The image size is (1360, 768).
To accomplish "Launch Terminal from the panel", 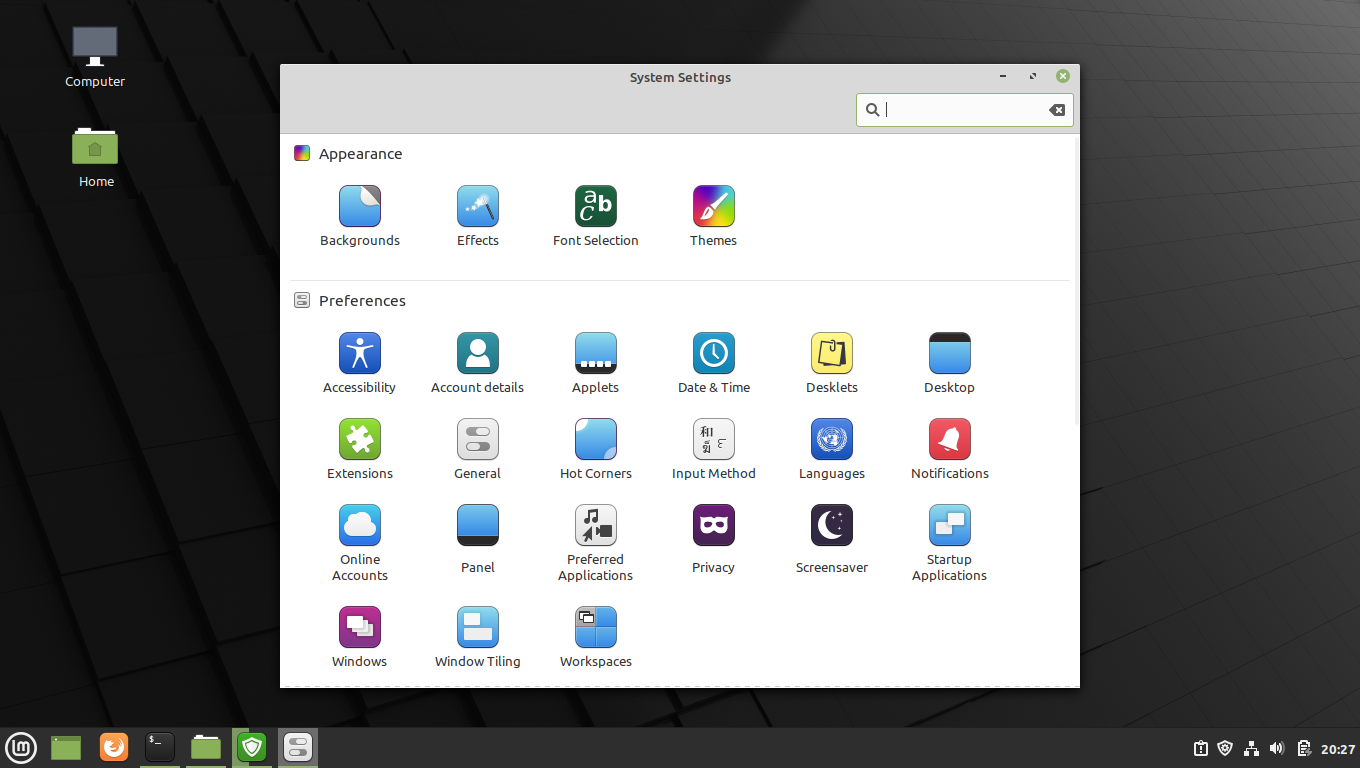I will 160,747.
